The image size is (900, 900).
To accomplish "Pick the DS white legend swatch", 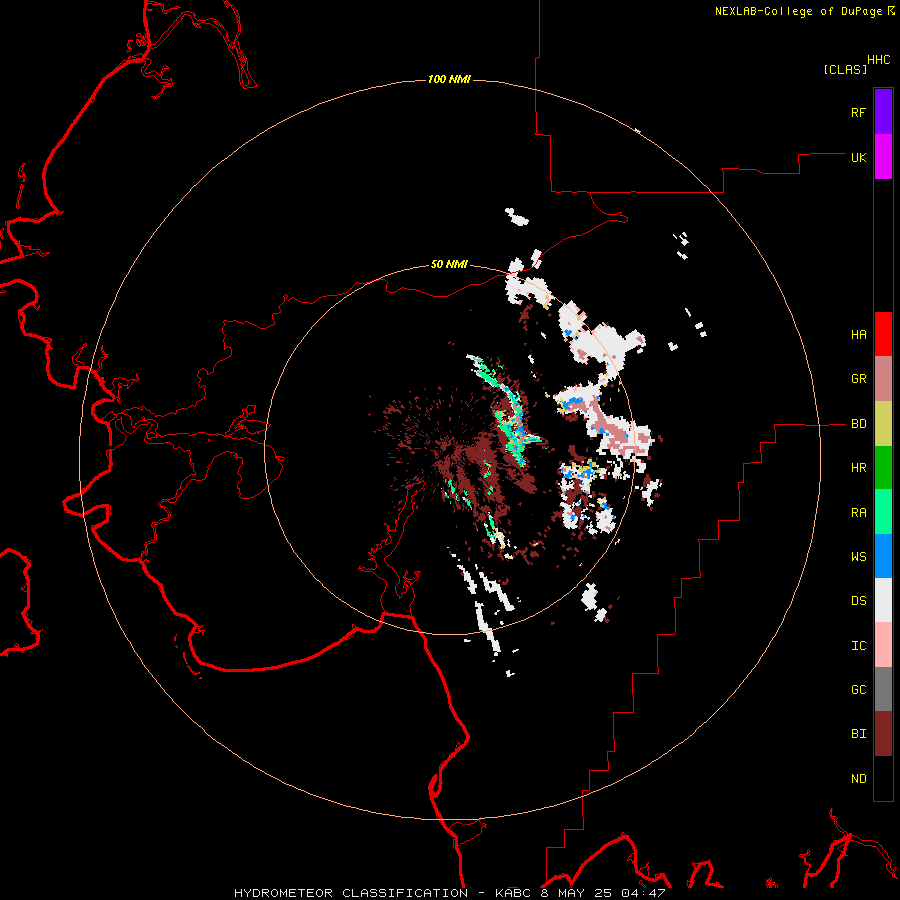I will (x=883, y=600).
